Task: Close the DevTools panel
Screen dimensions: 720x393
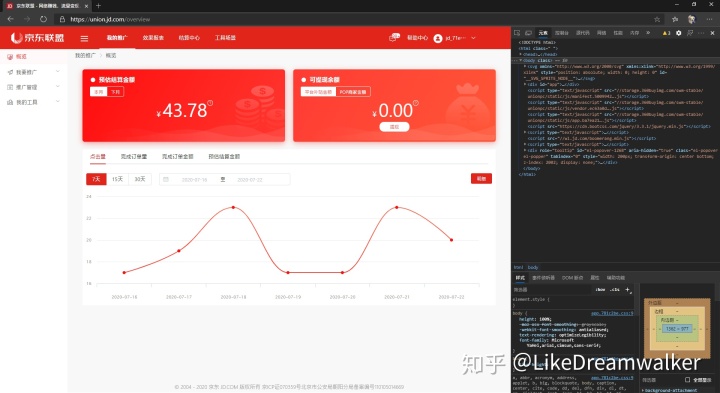Action: pyautogui.click(x=712, y=33)
